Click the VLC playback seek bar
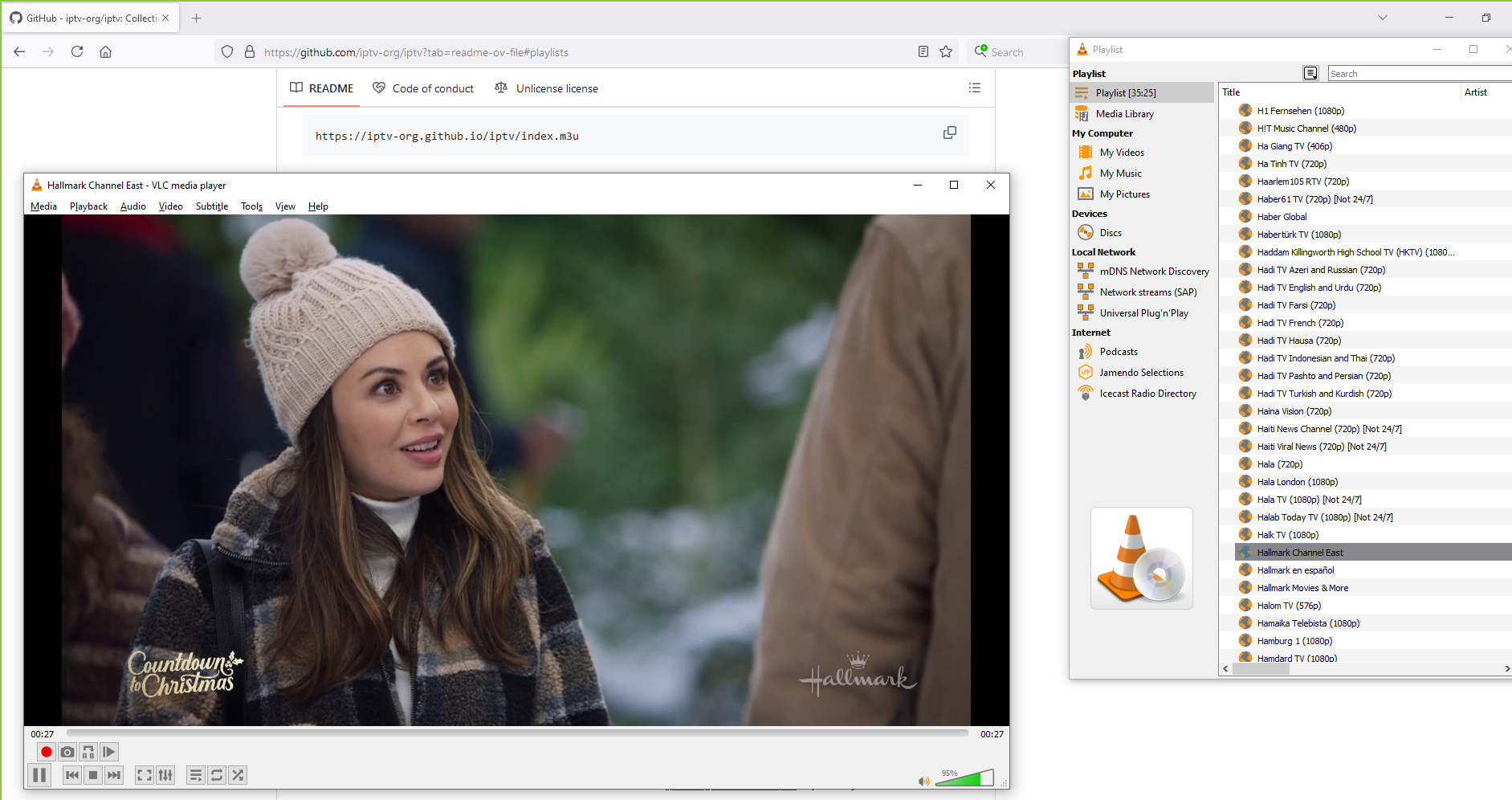The width and height of the screenshot is (1512, 800). pyautogui.click(x=517, y=733)
